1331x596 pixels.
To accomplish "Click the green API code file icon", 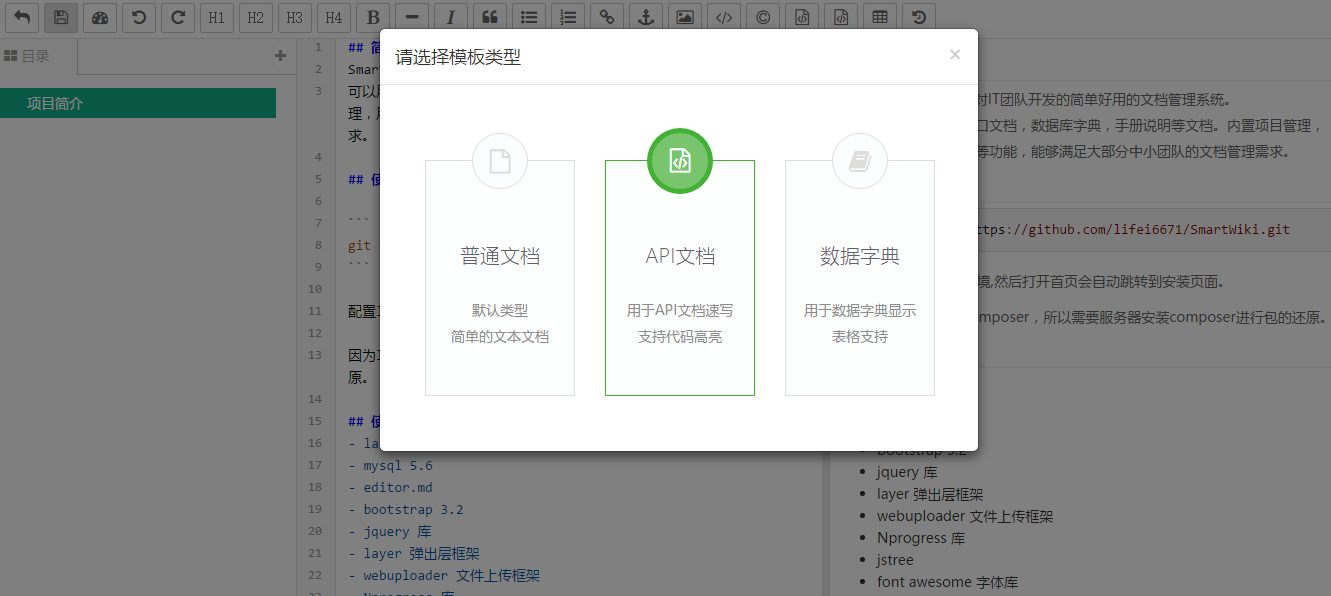I will 680,161.
